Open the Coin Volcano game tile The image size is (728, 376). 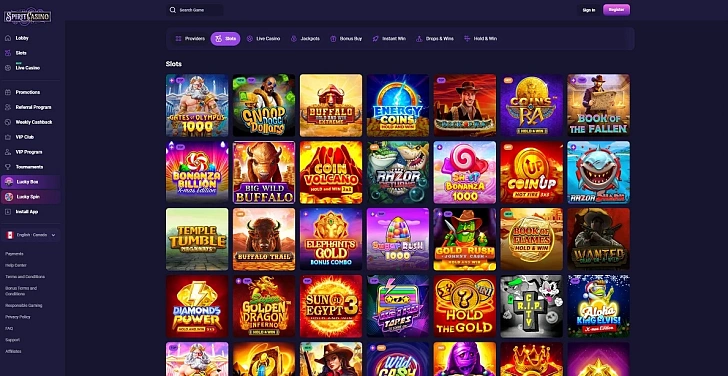click(331, 172)
